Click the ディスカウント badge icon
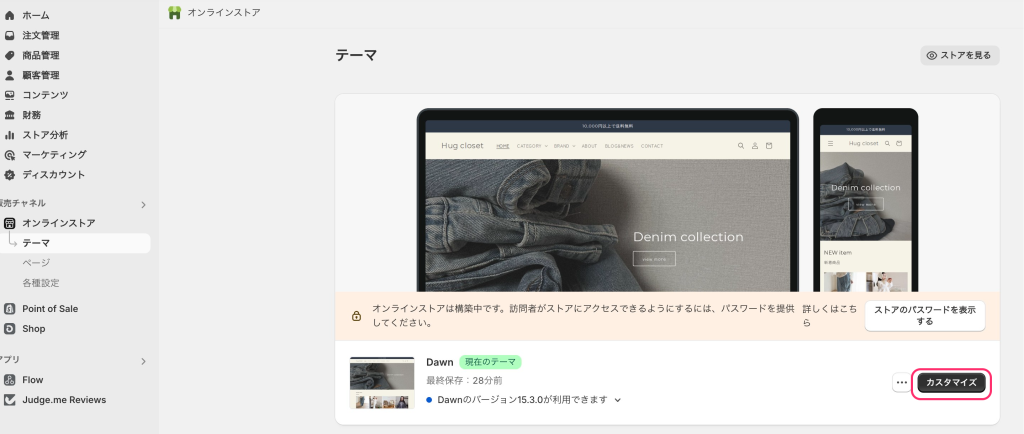This screenshot has height=434, width=1024. (10, 175)
